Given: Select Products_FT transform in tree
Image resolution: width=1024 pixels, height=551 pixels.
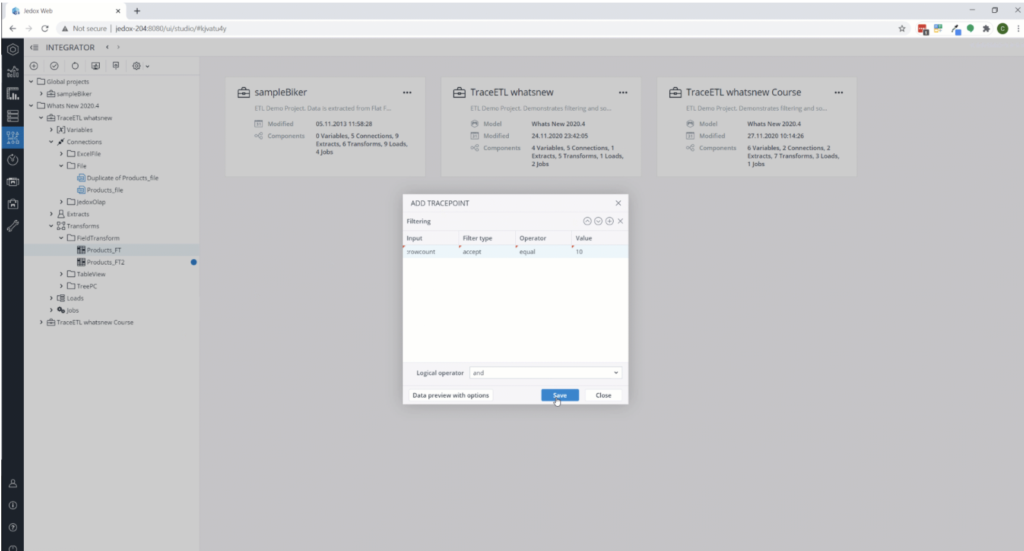Looking at the screenshot, I should (x=104, y=250).
